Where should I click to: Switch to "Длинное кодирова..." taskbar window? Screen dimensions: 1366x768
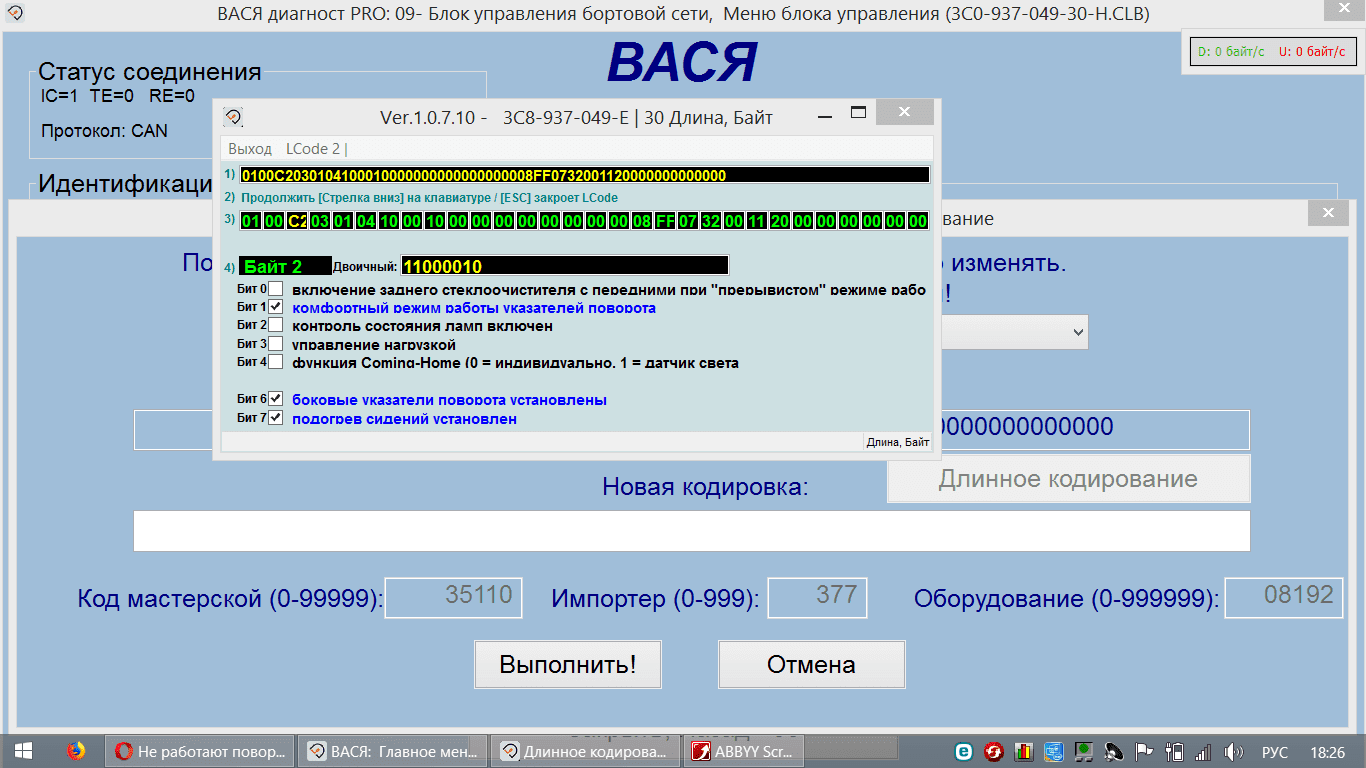tap(584, 751)
